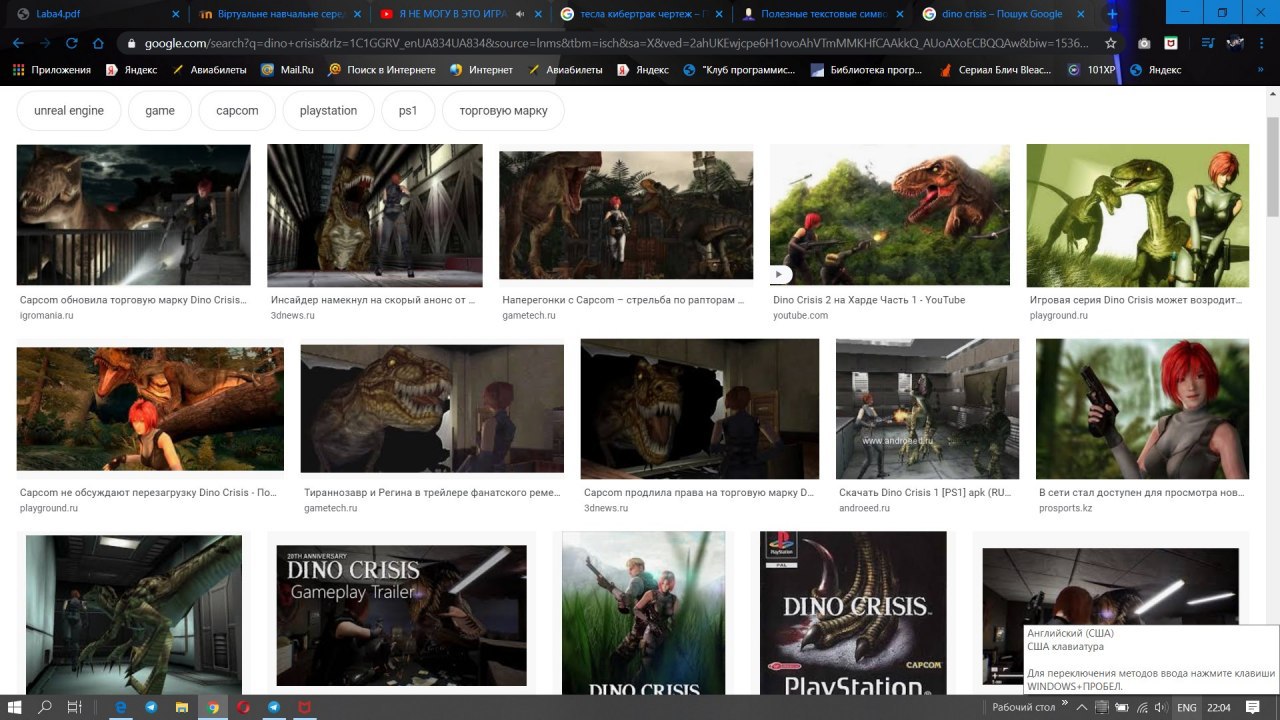Open File Explorer from the taskbar
The width and height of the screenshot is (1280, 720).
pos(182,707)
